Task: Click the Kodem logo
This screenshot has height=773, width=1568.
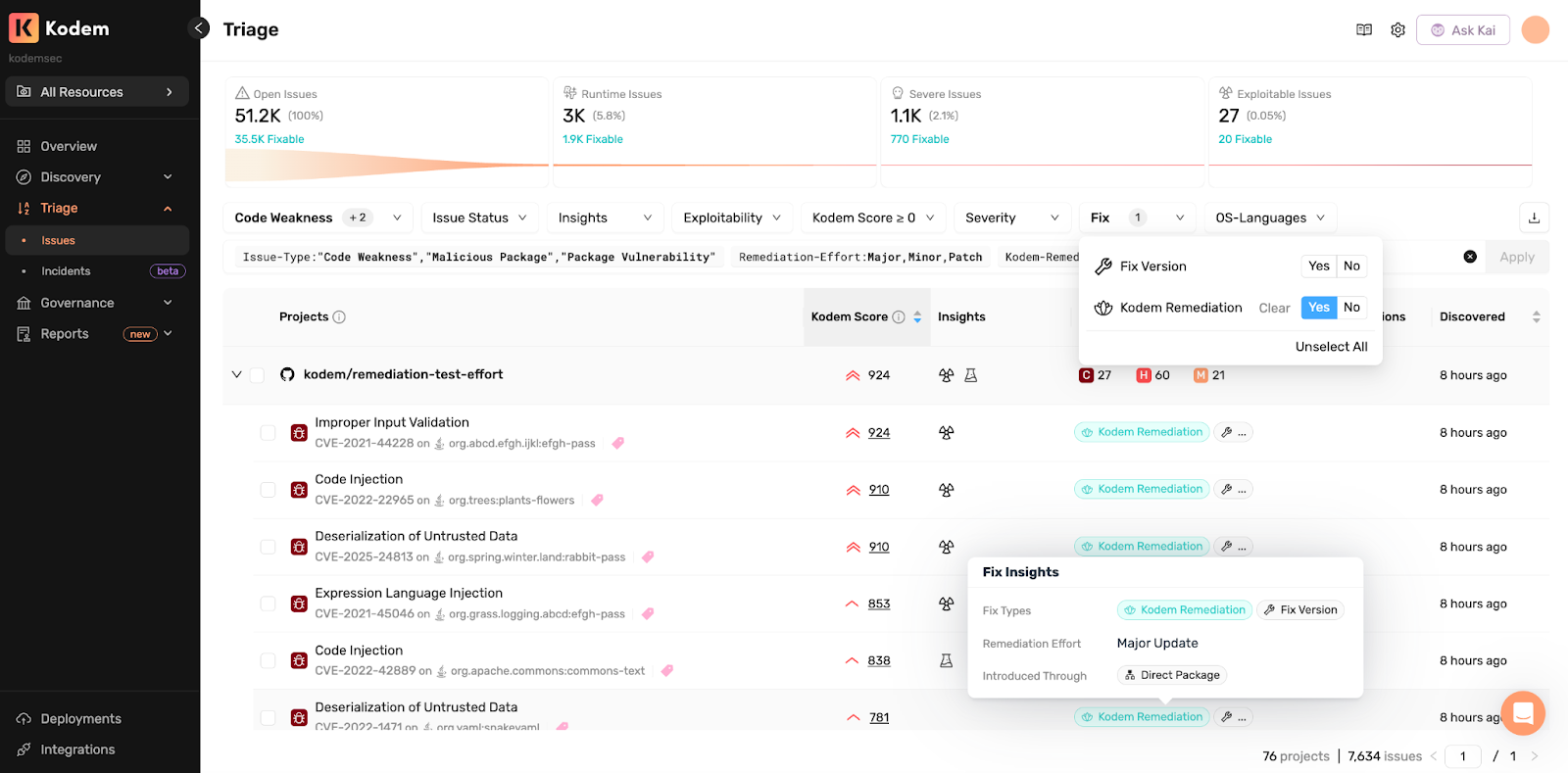Action: click(59, 28)
